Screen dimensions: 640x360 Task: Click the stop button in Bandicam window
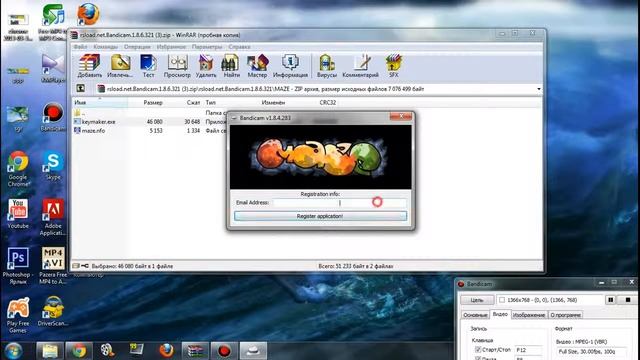(x=628, y=300)
